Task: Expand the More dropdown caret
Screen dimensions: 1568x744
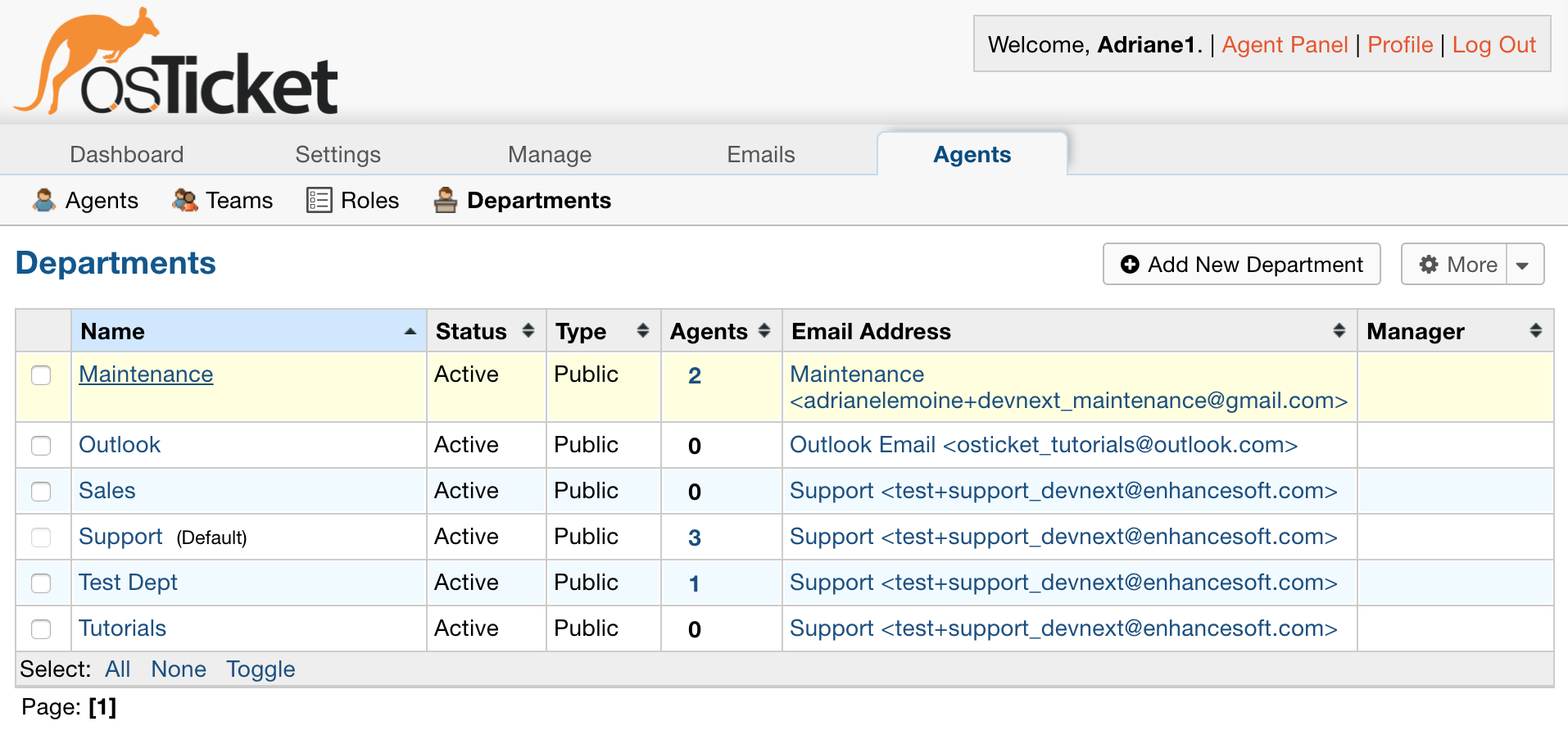Action: point(1523,265)
